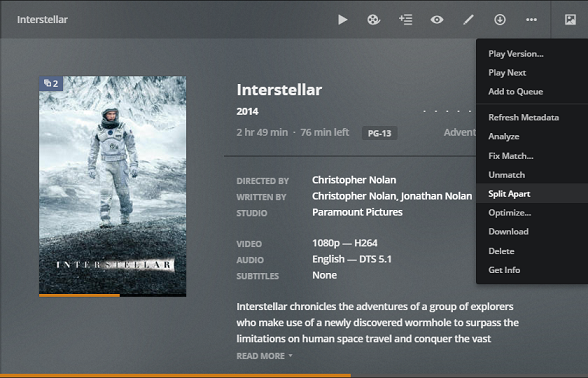Add Interstellar to a playlist
The width and height of the screenshot is (588, 378).
point(405,20)
